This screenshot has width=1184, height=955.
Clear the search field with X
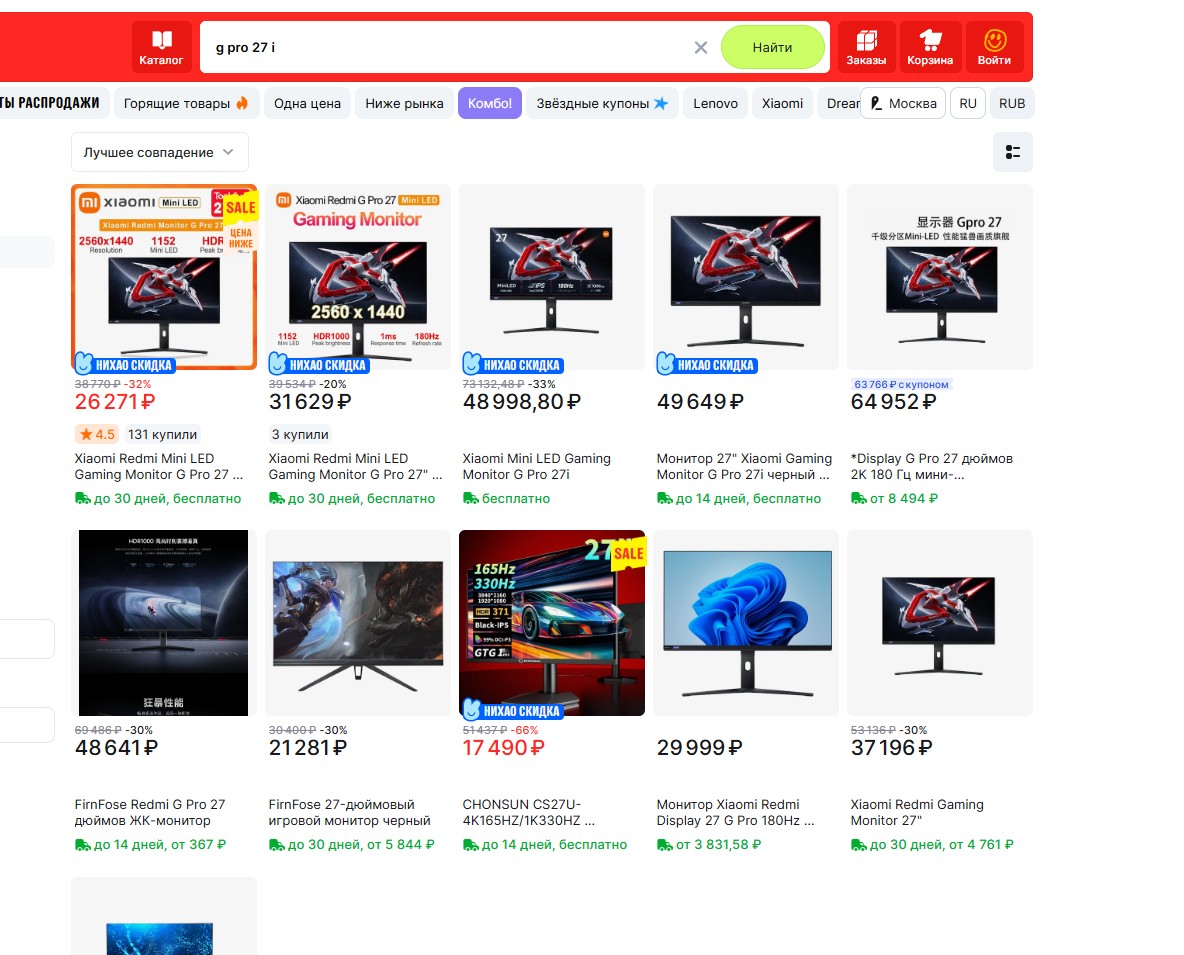(x=701, y=48)
